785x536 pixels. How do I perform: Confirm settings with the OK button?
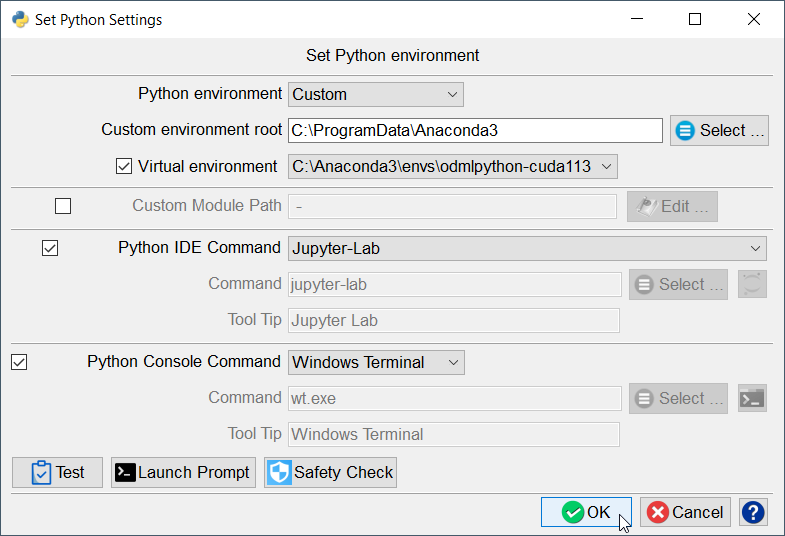click(586, 512)
